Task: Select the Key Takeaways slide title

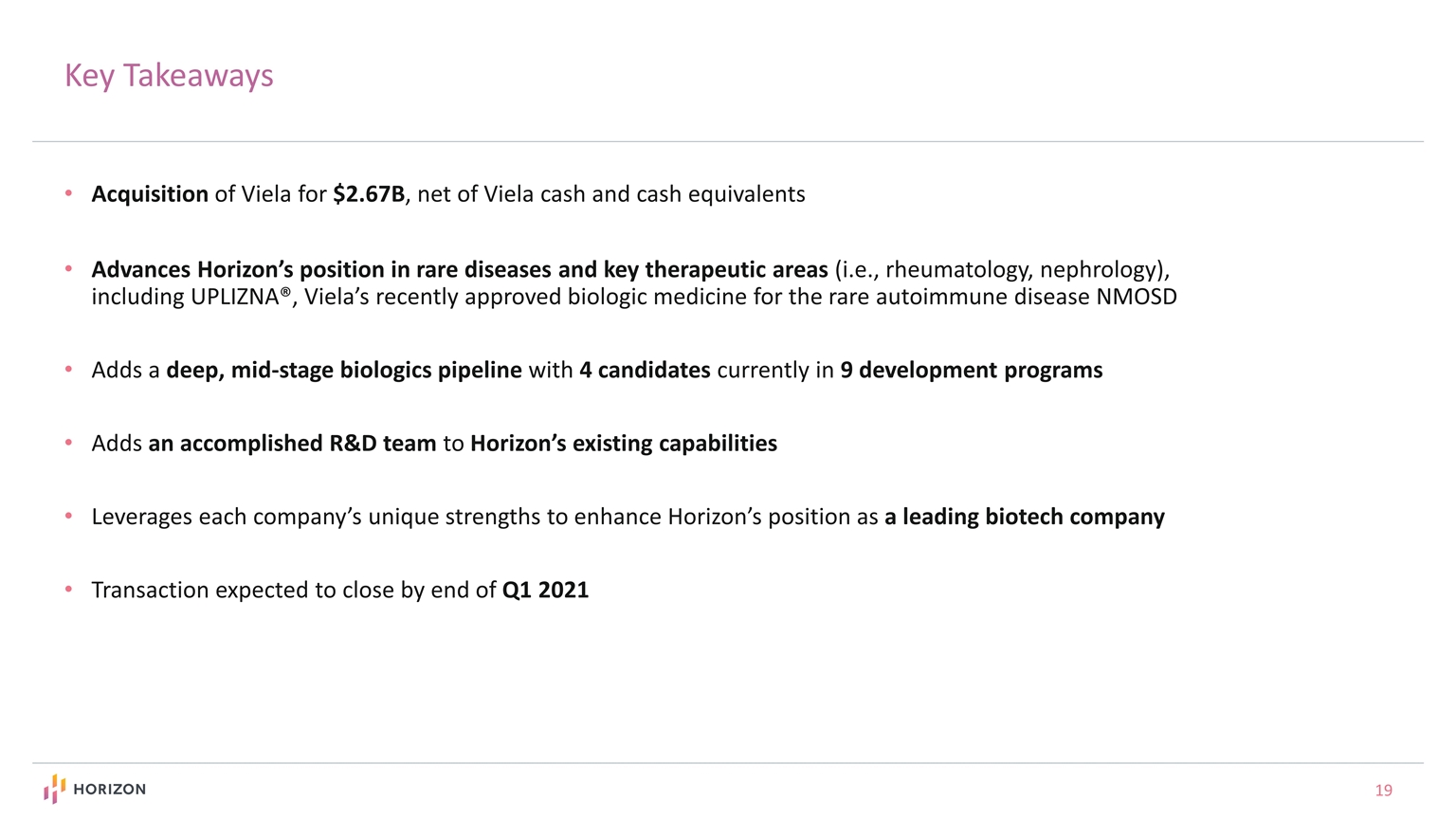Action: coord(169,76)
